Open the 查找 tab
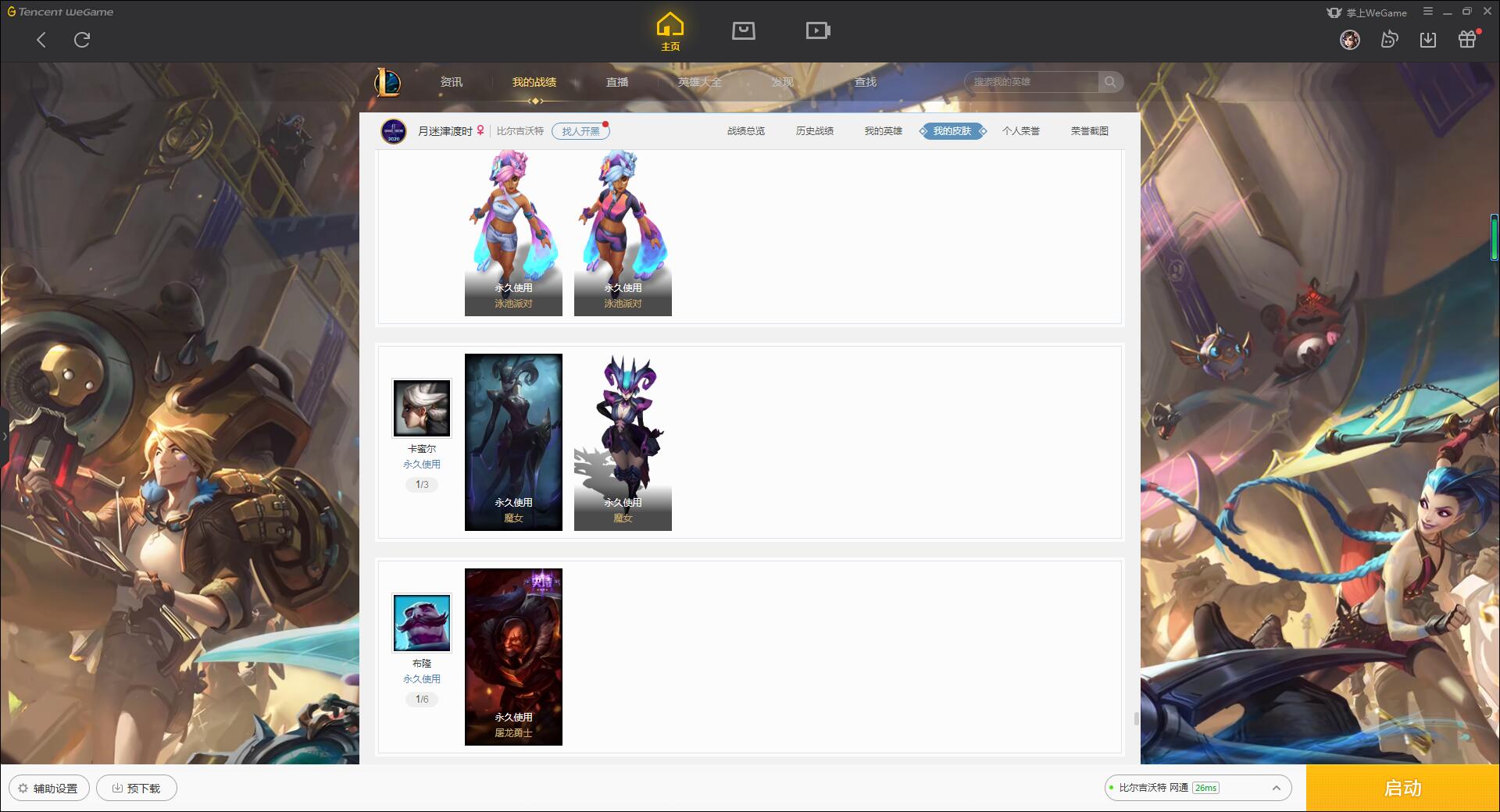Viewport: 1500px width, 812px height. pyautogui.click(x=866, y=82)
